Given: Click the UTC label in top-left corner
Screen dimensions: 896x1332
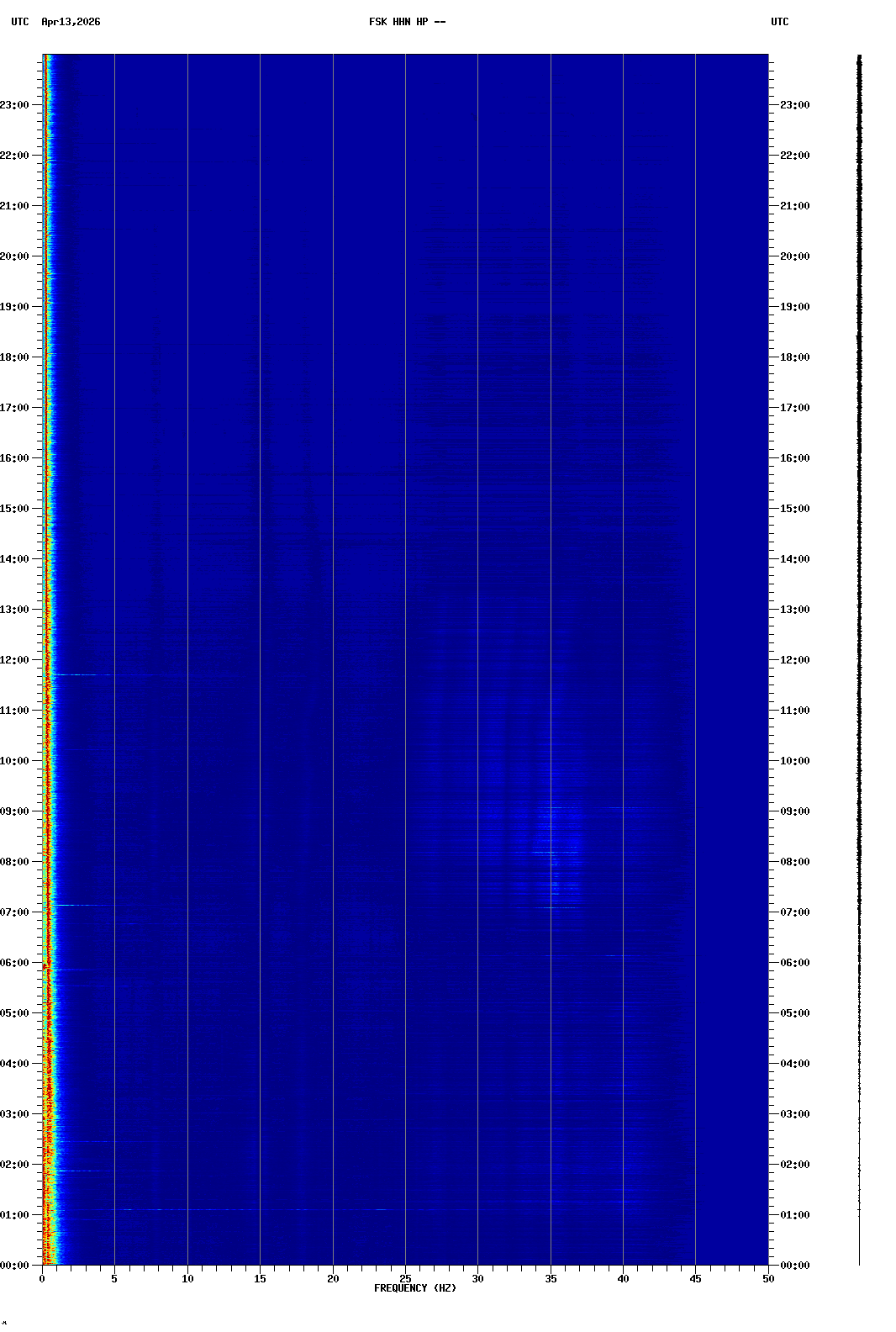Looking at the screenshot, I should point(19,22).
